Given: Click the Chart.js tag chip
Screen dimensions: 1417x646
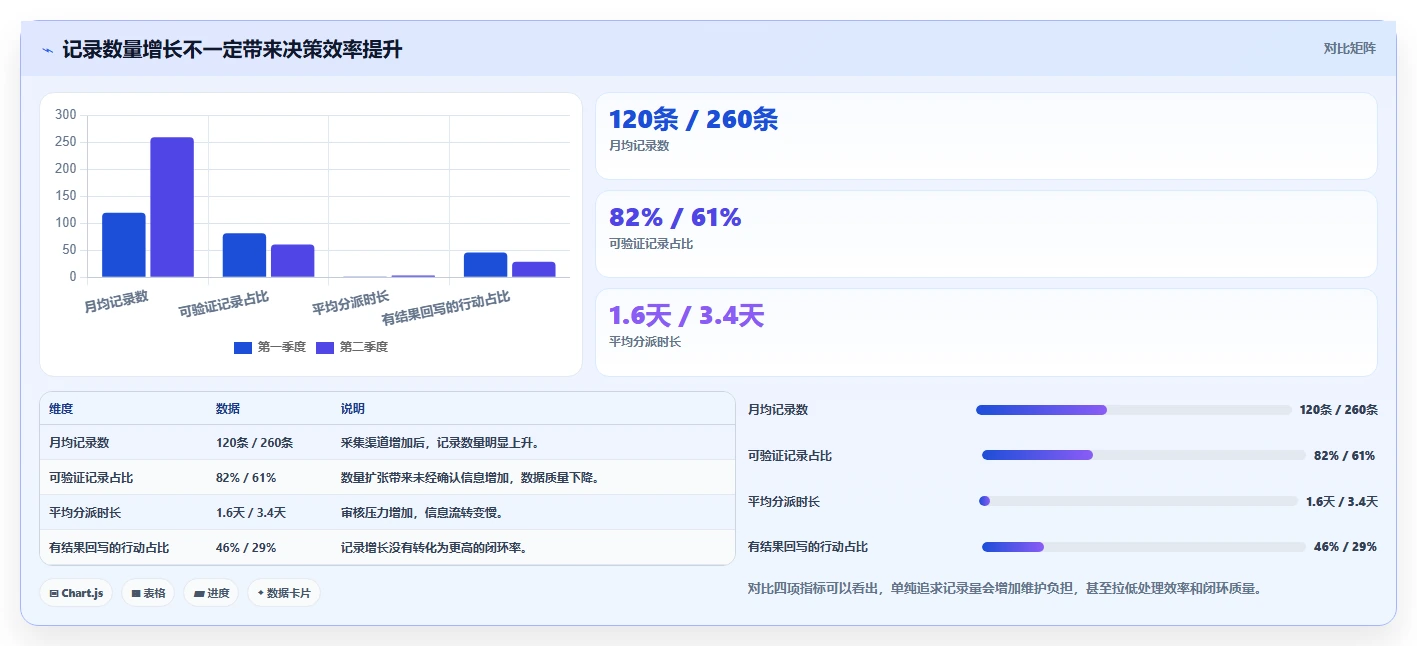Looking at the screenshot, I should coord(77,593).
